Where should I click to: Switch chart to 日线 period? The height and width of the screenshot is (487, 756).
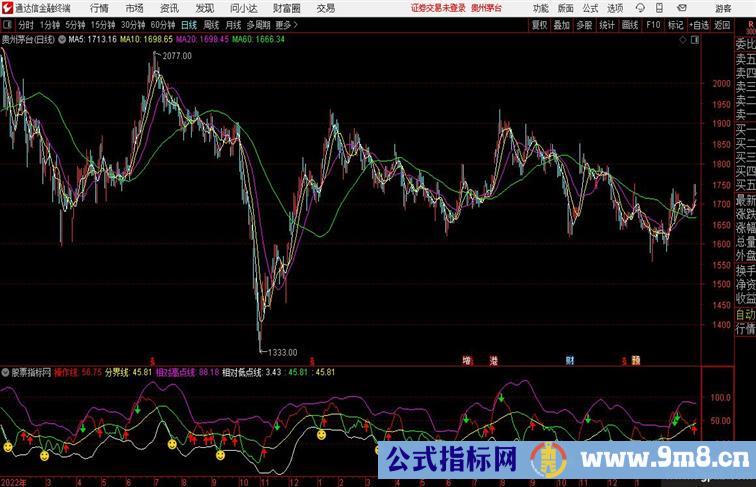coord(188,25)
